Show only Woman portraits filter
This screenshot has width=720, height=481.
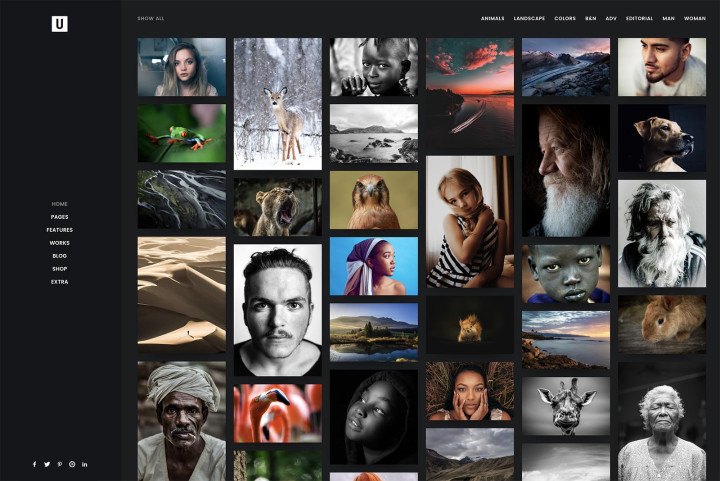pyautogui.click(x=694, y=18)
